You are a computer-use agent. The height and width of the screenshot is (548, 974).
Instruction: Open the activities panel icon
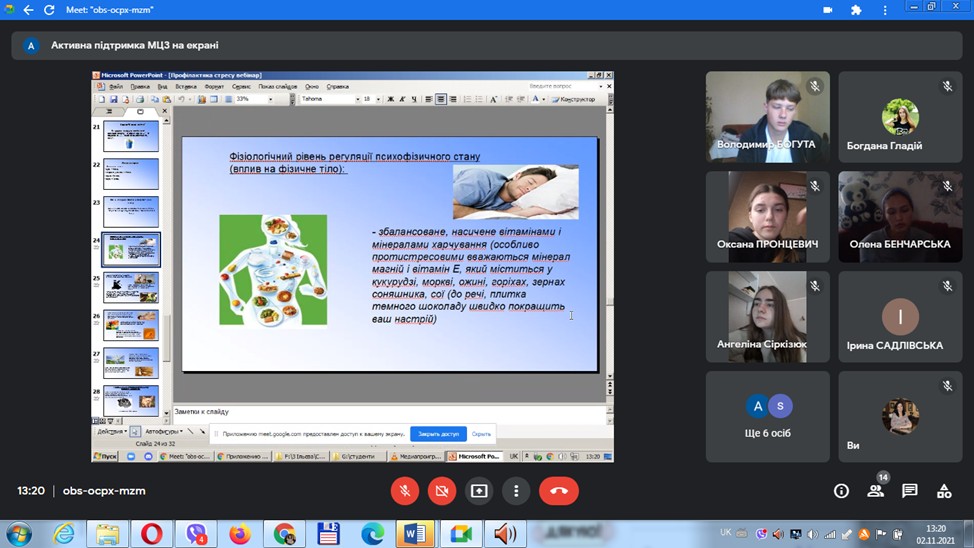coord(944,491)
